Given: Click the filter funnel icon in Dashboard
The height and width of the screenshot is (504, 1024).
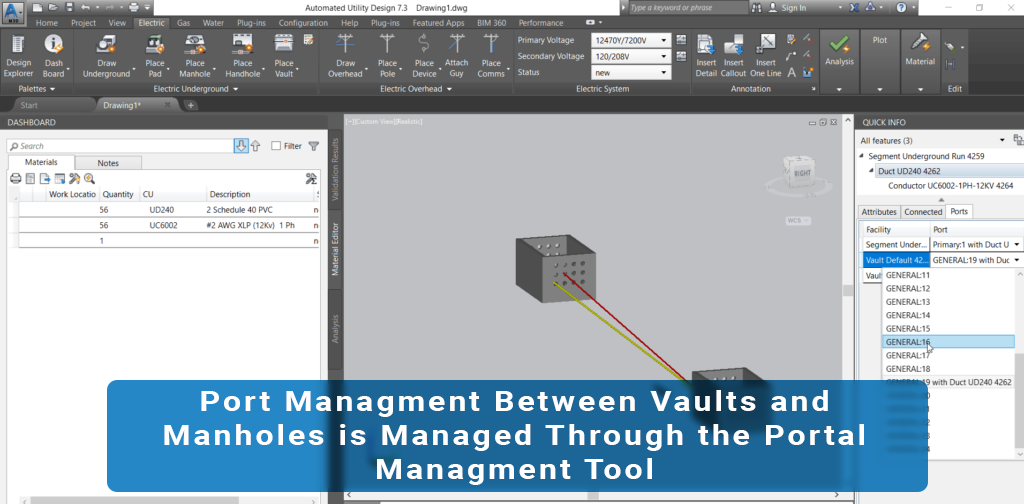Looking at the screenshot, I should pyautogui.click(x=313, y=146).
